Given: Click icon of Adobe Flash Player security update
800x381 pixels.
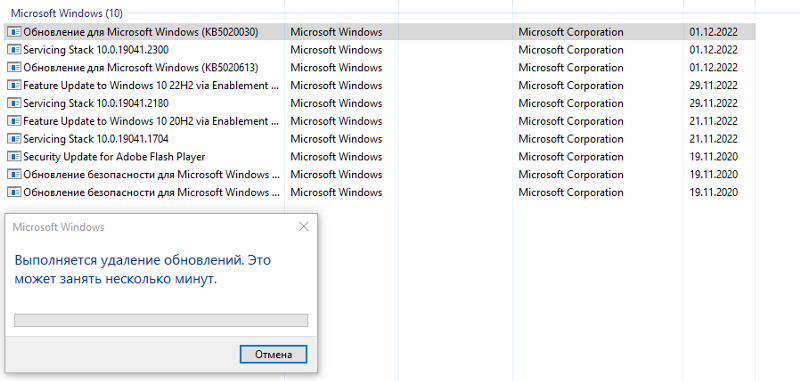Looking at the screenshot, I should [x=14, y=157].
